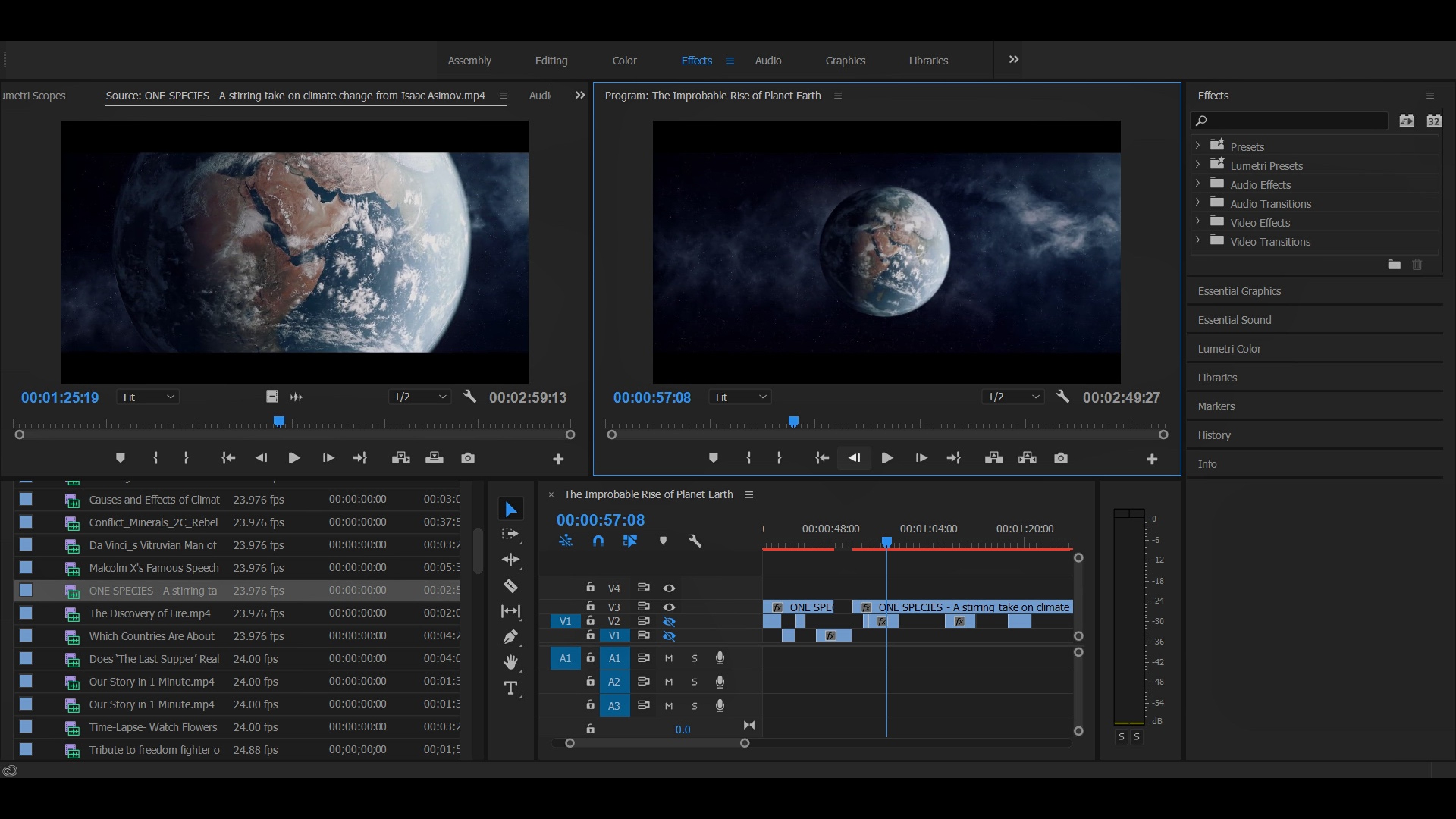Select the Hand tool
The width and height of the screenshot is (1456, 819).
tap(510, 662)
